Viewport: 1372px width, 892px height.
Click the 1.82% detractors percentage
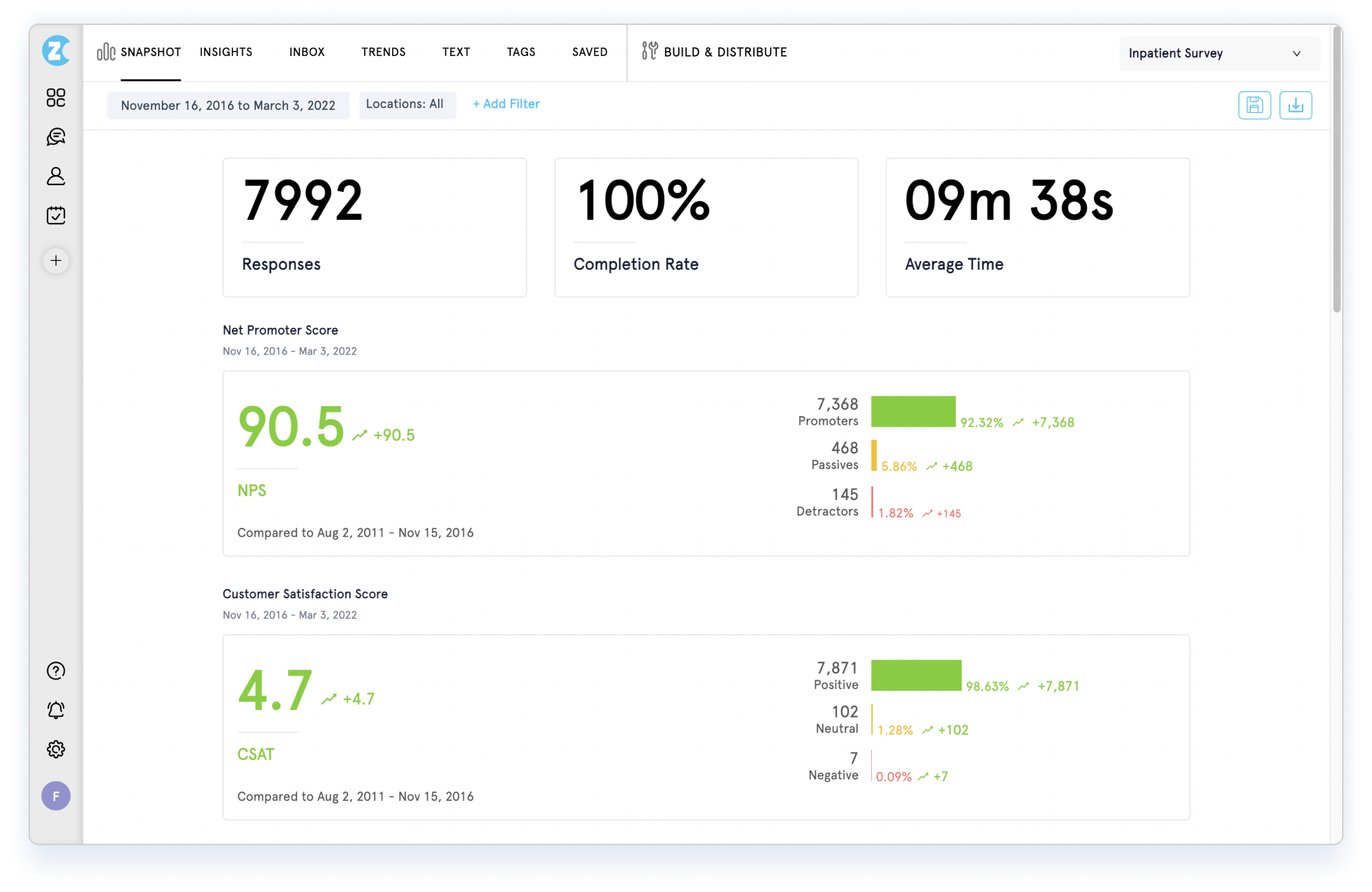pos(895,513)
